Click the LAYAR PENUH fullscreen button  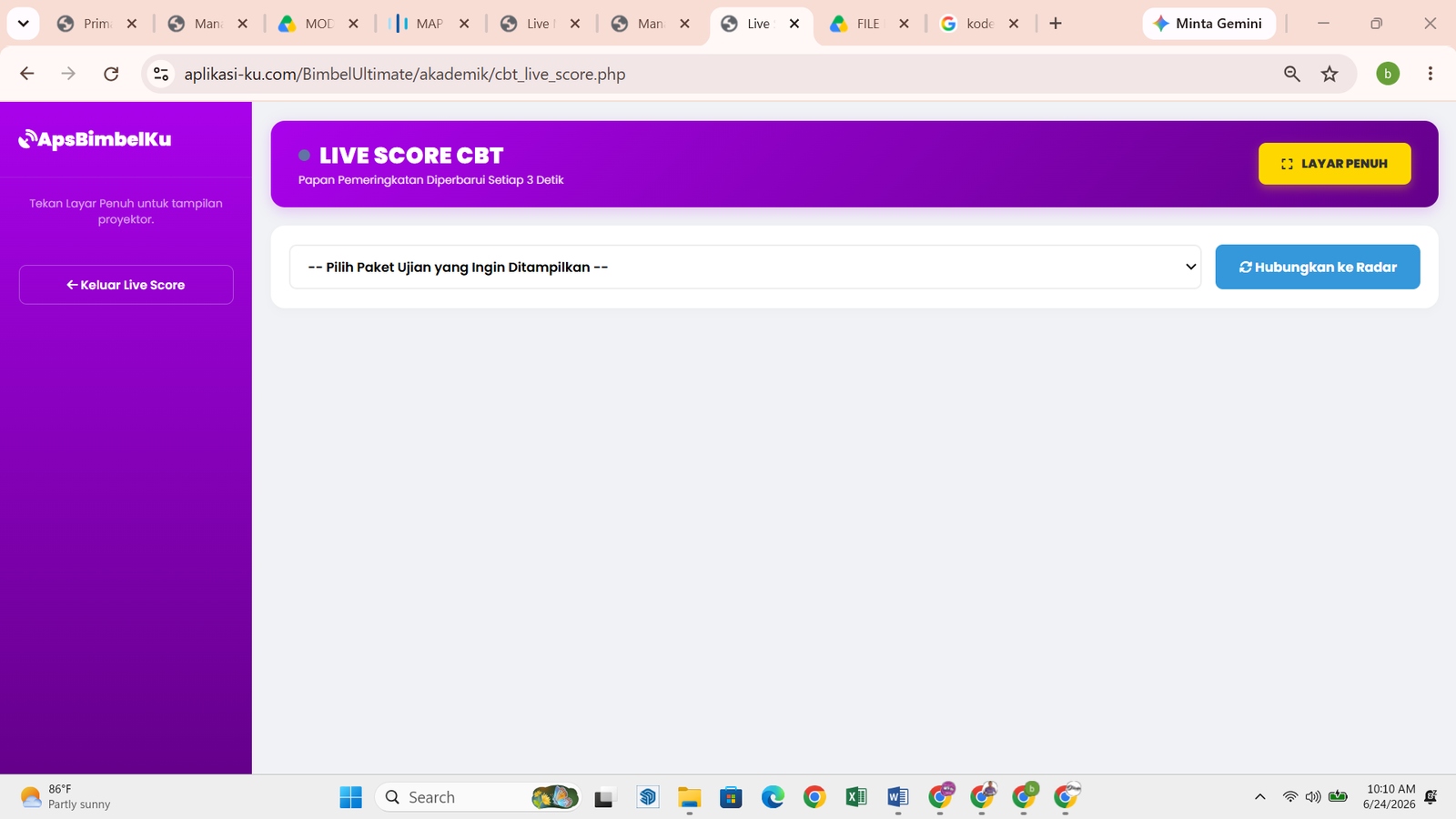click(x=1334, y=164)
